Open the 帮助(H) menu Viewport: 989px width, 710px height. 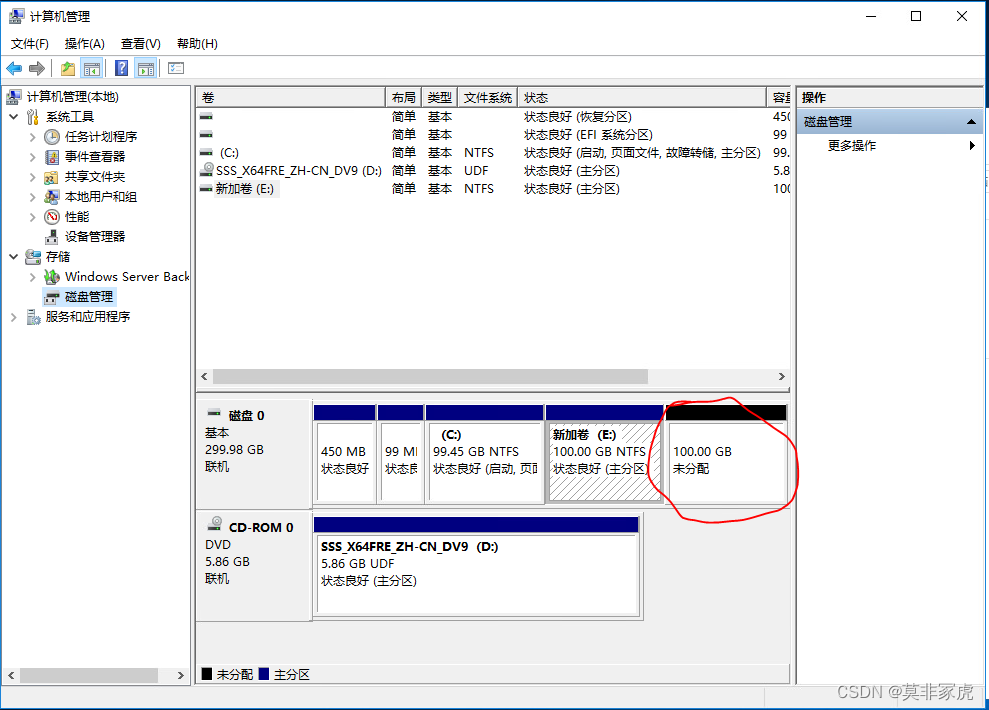point(197,44)
